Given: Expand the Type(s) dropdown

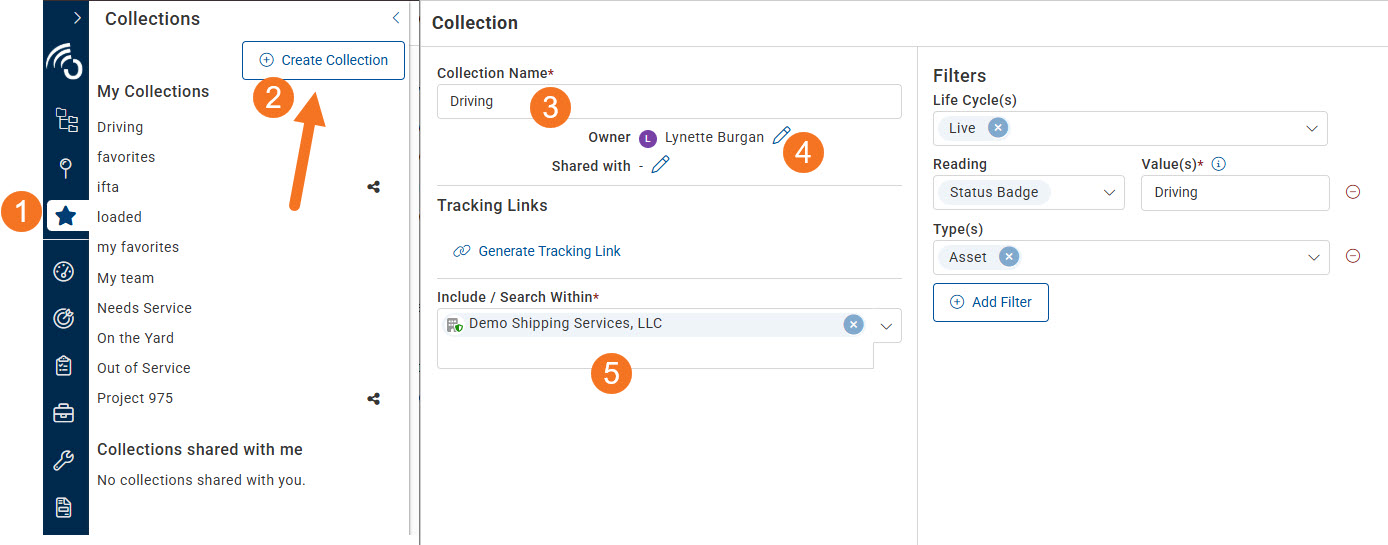Looking at the screenshot, I should pyautogui.click(x=1313, y=257).
